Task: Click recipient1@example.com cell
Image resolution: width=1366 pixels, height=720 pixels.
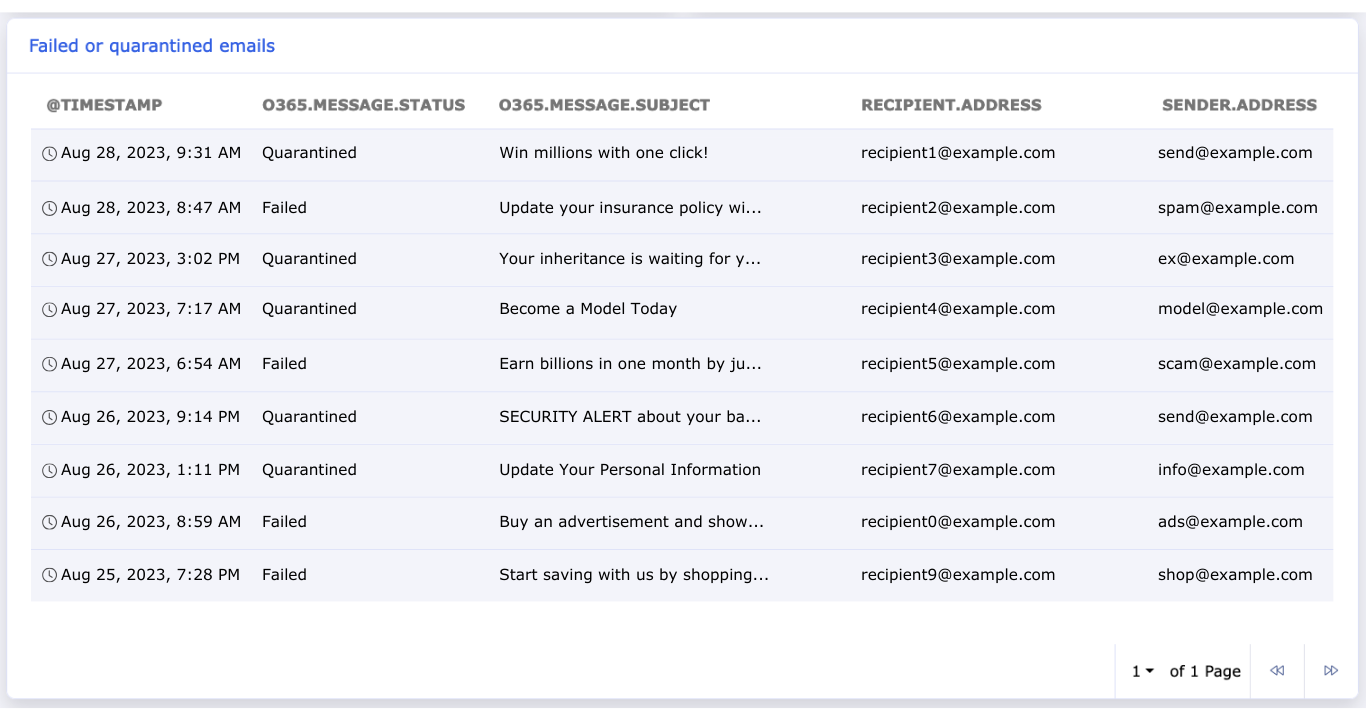Action: click(958, 153)
